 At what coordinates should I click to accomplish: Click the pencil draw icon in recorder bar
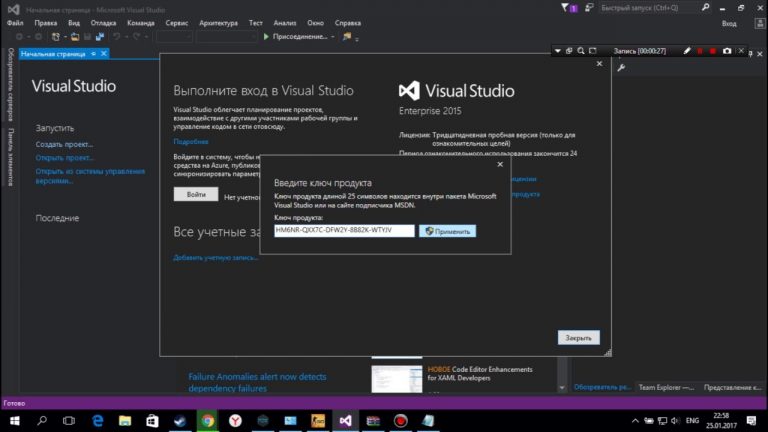point(687,51)
